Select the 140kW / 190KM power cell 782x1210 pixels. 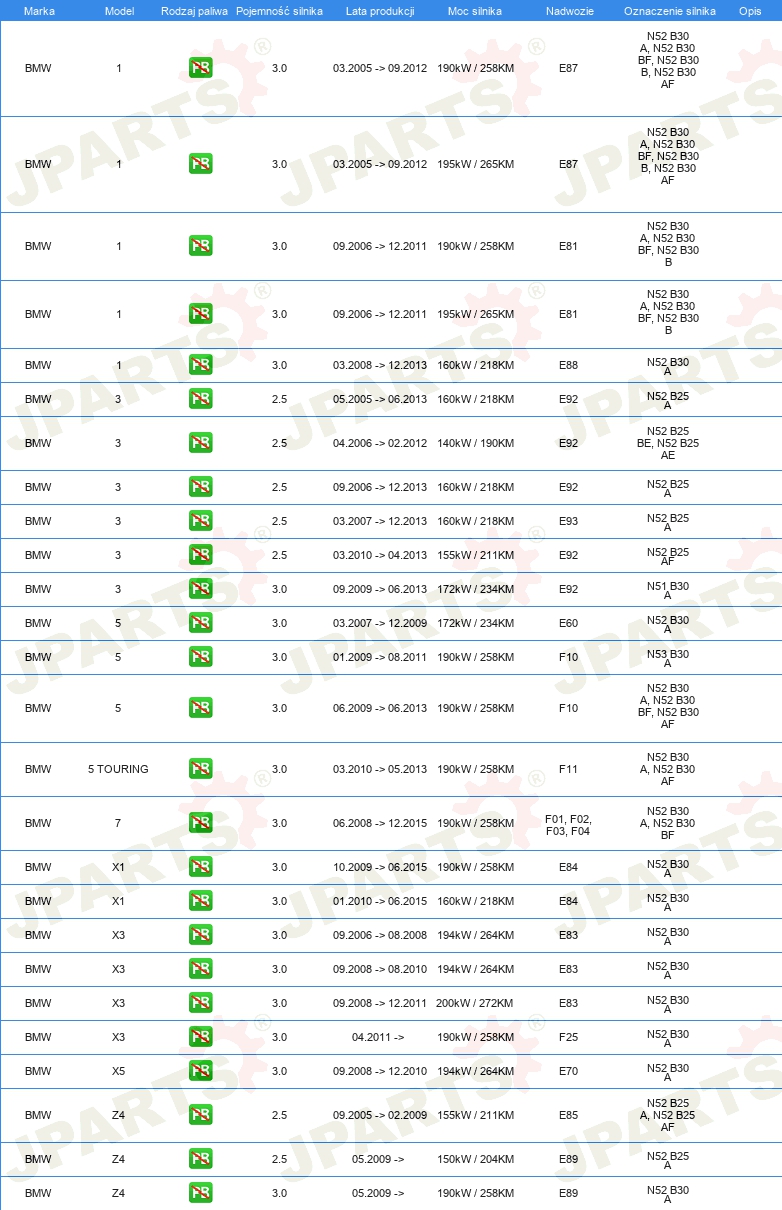click(475, 443)
